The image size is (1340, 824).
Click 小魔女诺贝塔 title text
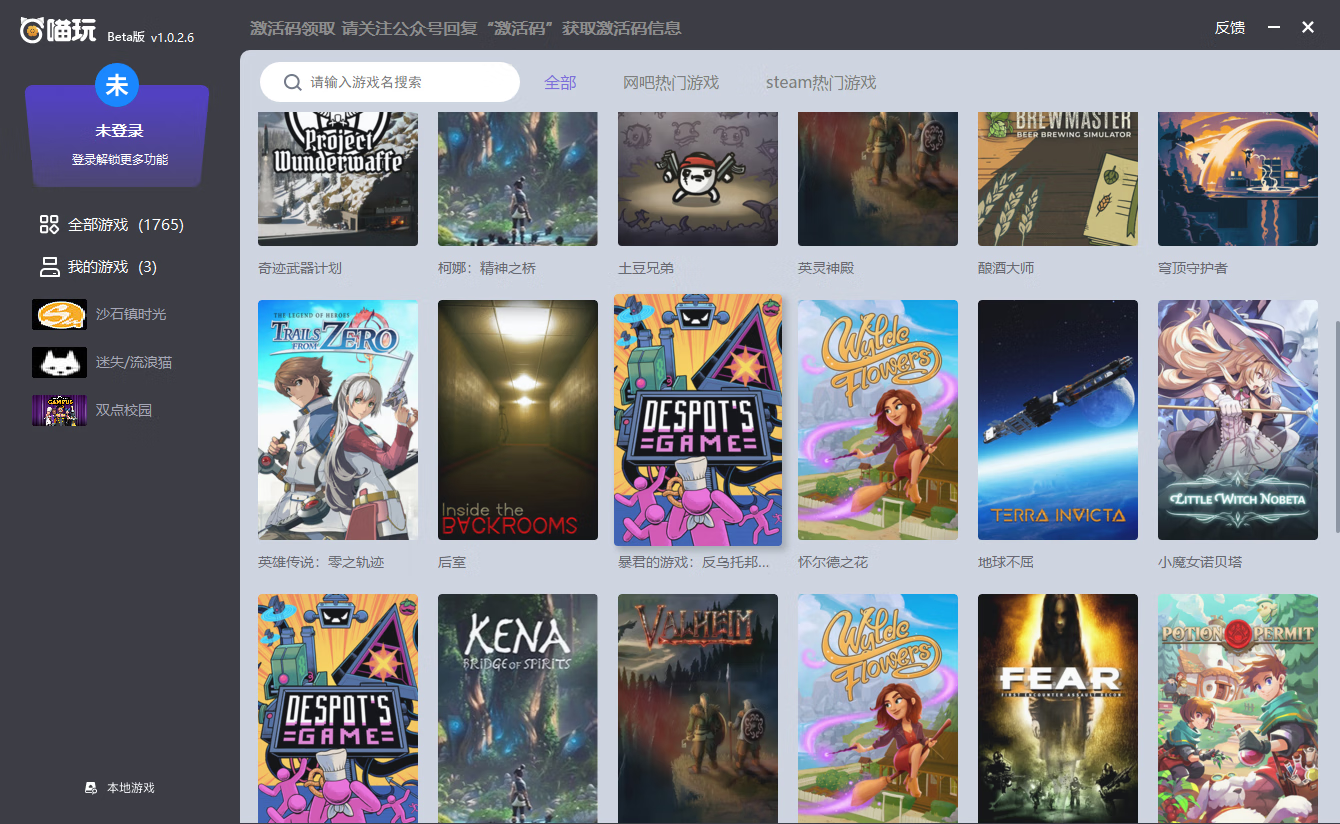pos(1200,562)
